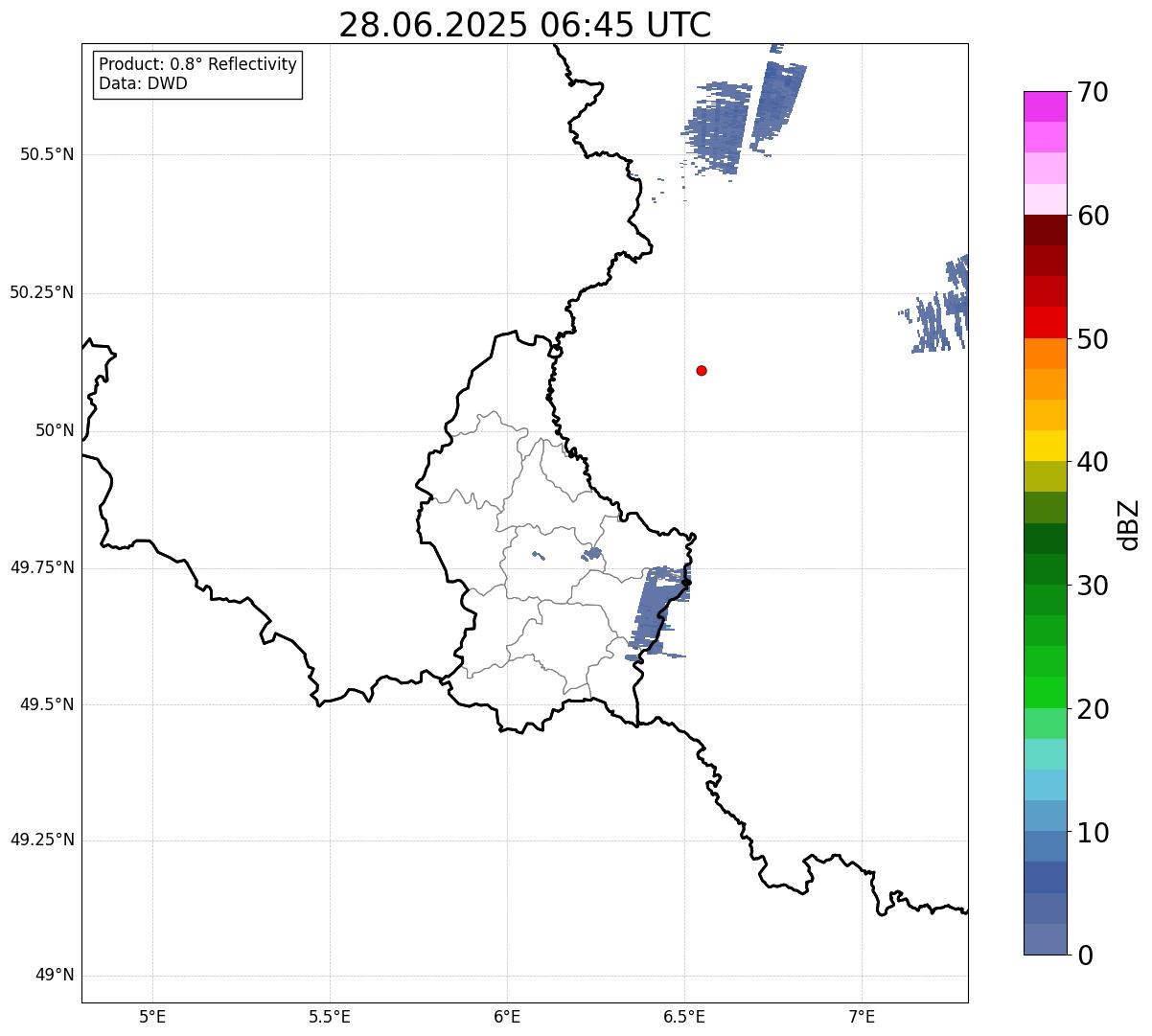Click the 49.25°N latitude label

pos(42,840)
